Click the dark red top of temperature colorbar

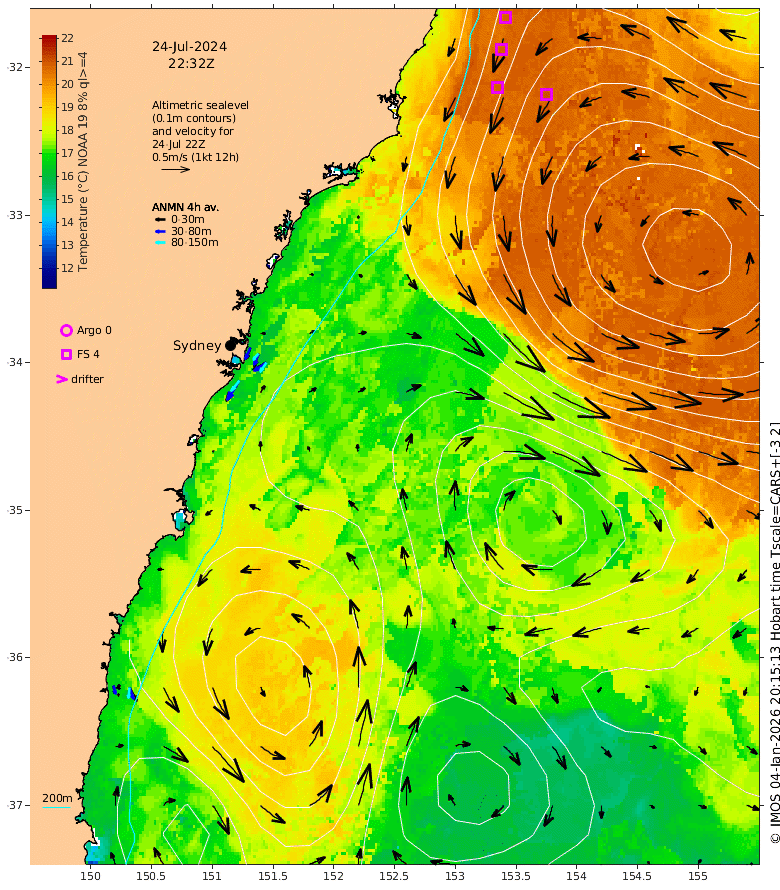coord(49,40)
